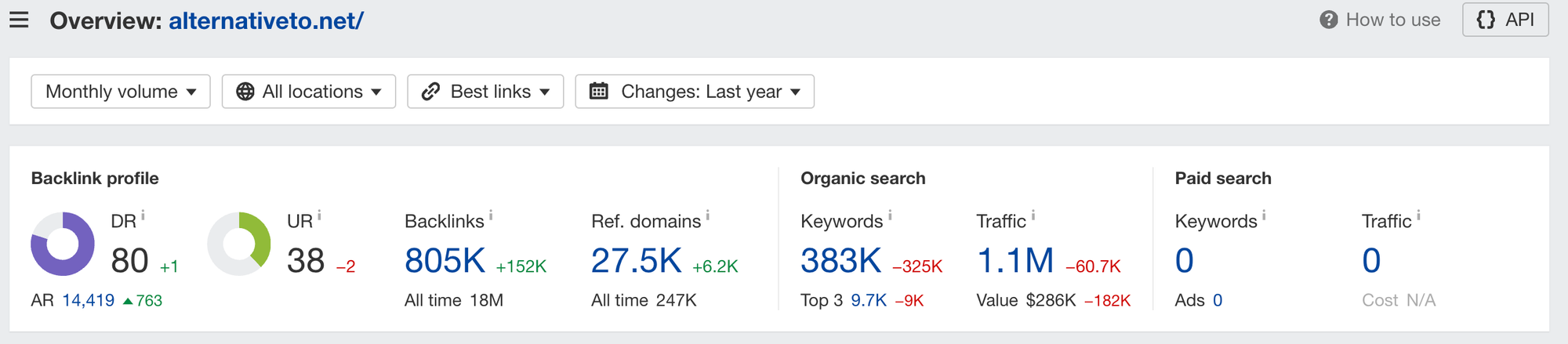Screen dimensions: 1568x344
Task: Click info icon next to organic Traffic
Action: coord(1033,215)
